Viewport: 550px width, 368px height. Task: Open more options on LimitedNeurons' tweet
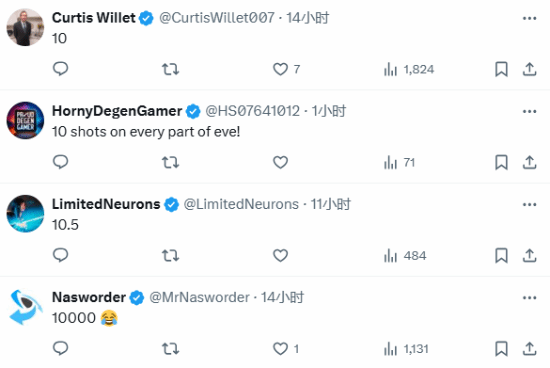pos(529,205)
